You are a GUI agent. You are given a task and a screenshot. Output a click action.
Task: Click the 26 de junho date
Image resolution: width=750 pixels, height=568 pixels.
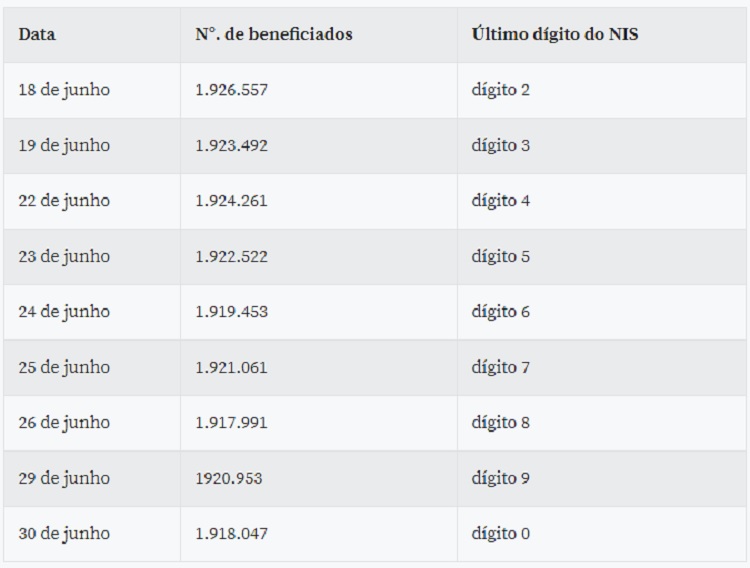coord(64,423)
